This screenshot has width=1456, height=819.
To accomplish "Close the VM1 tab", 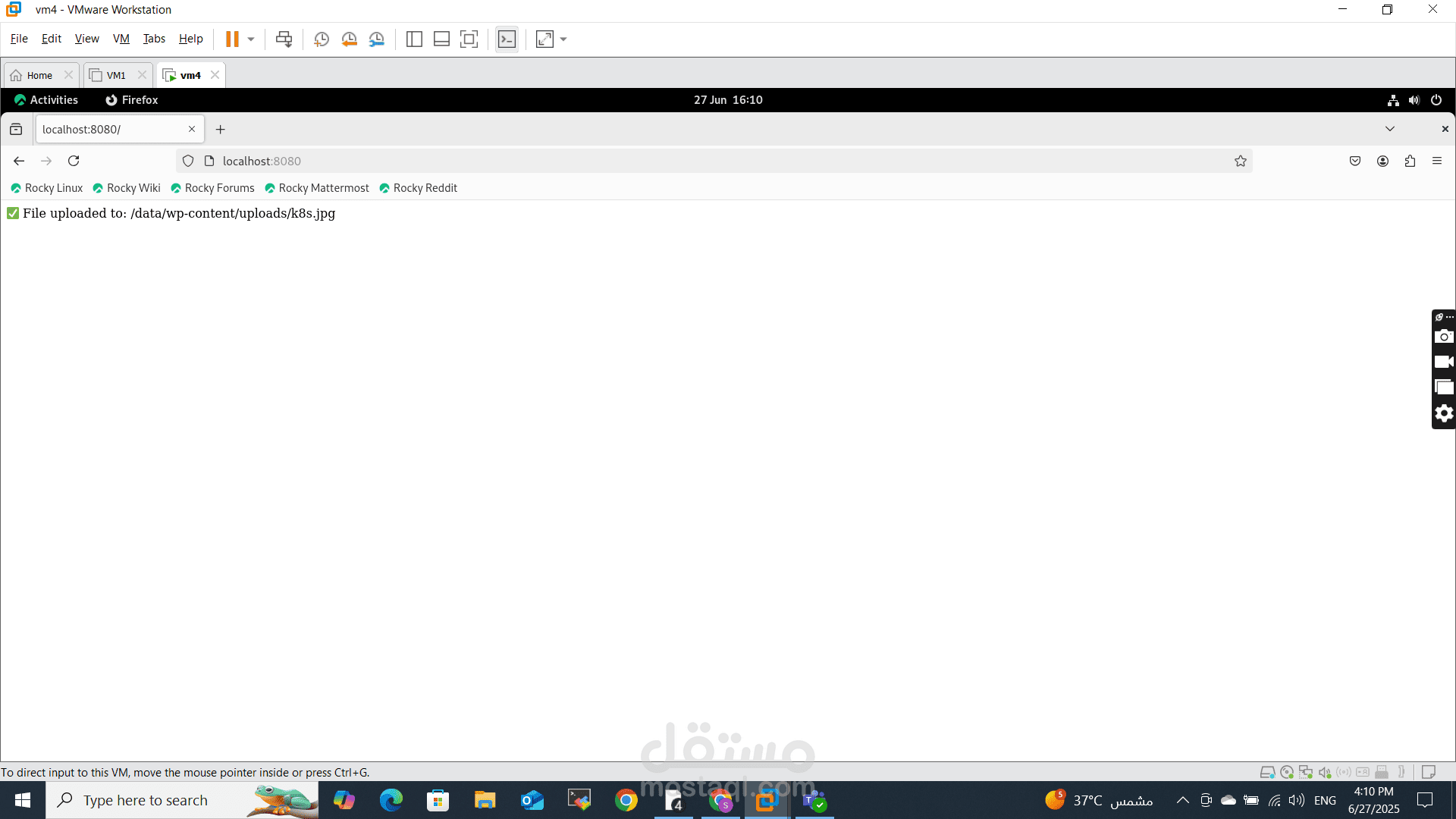I will pos(142,75).
